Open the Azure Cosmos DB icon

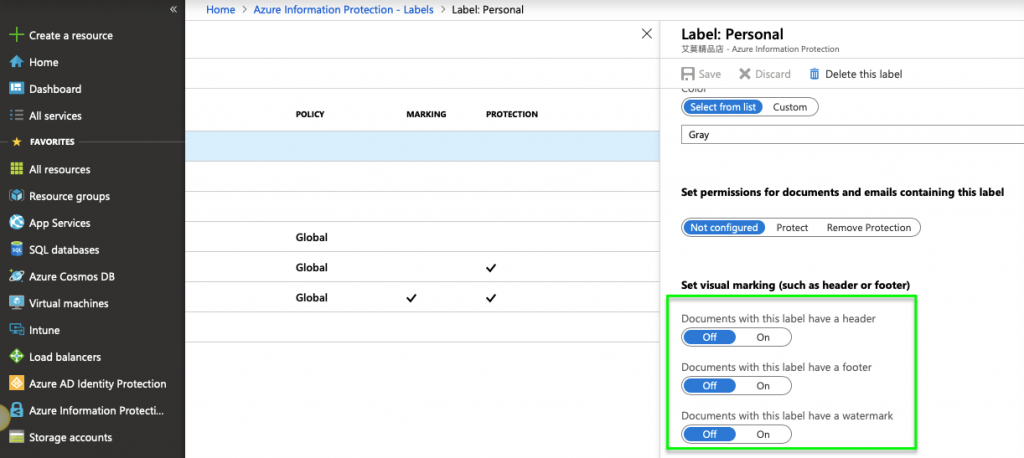[17, 276]
